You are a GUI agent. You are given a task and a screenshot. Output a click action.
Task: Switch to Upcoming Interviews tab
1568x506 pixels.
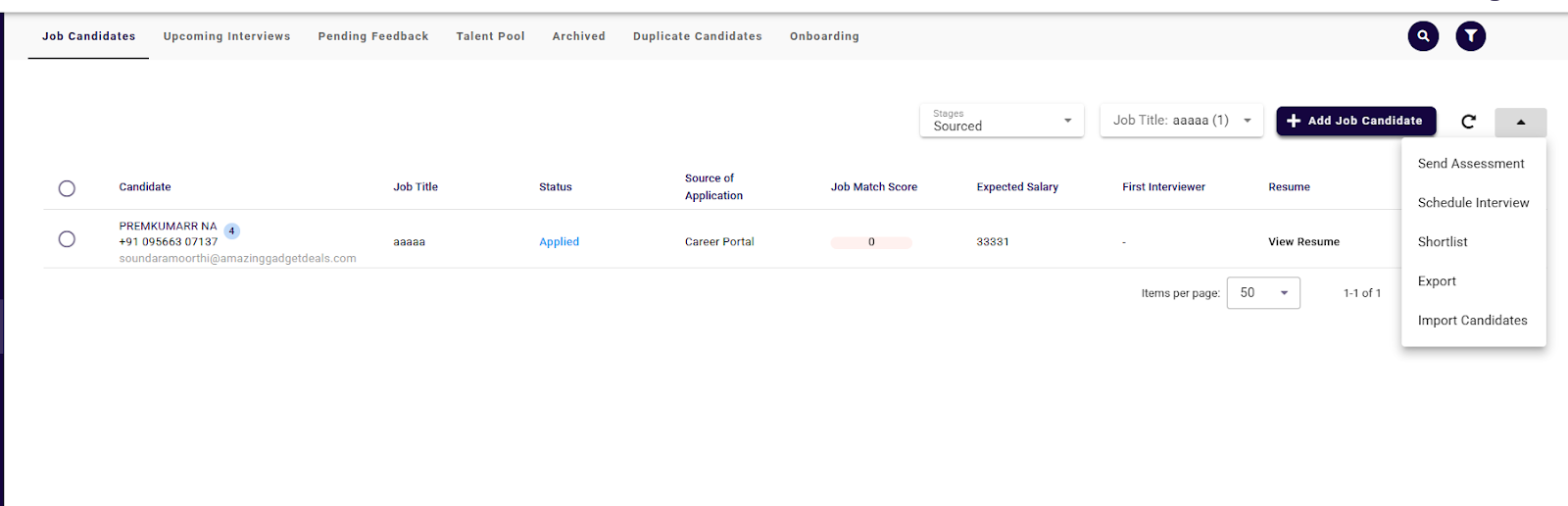pyautogui.click(x=226, y=36)
